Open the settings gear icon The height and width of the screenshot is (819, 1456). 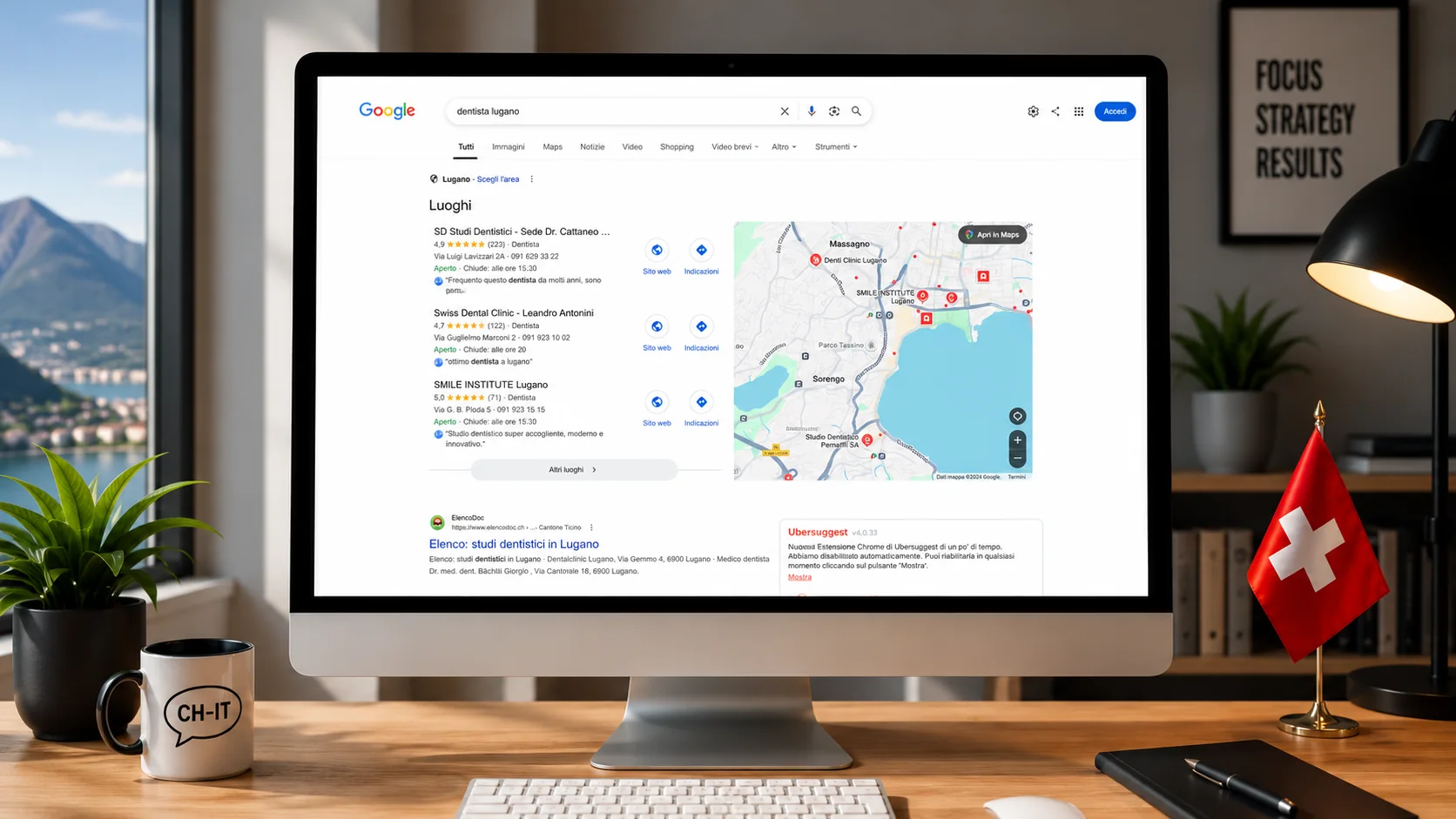[x=1033, y=111]
